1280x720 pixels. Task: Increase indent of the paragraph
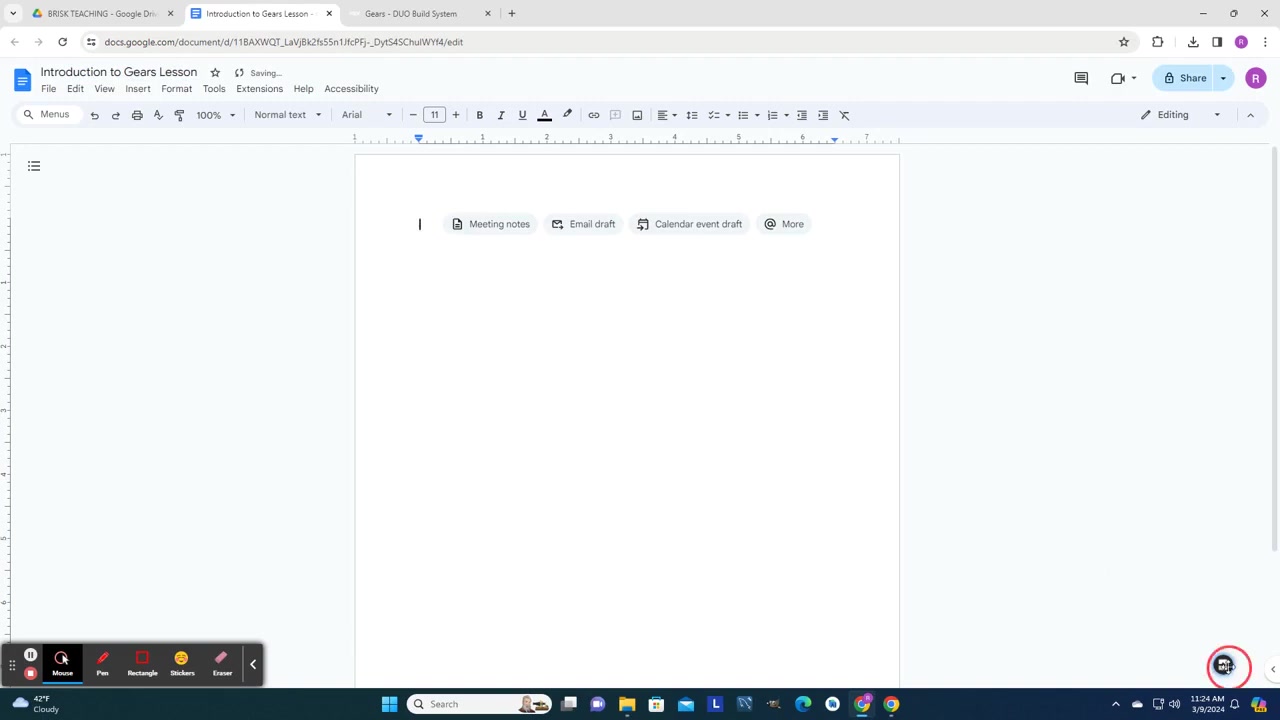click(823, 115)
